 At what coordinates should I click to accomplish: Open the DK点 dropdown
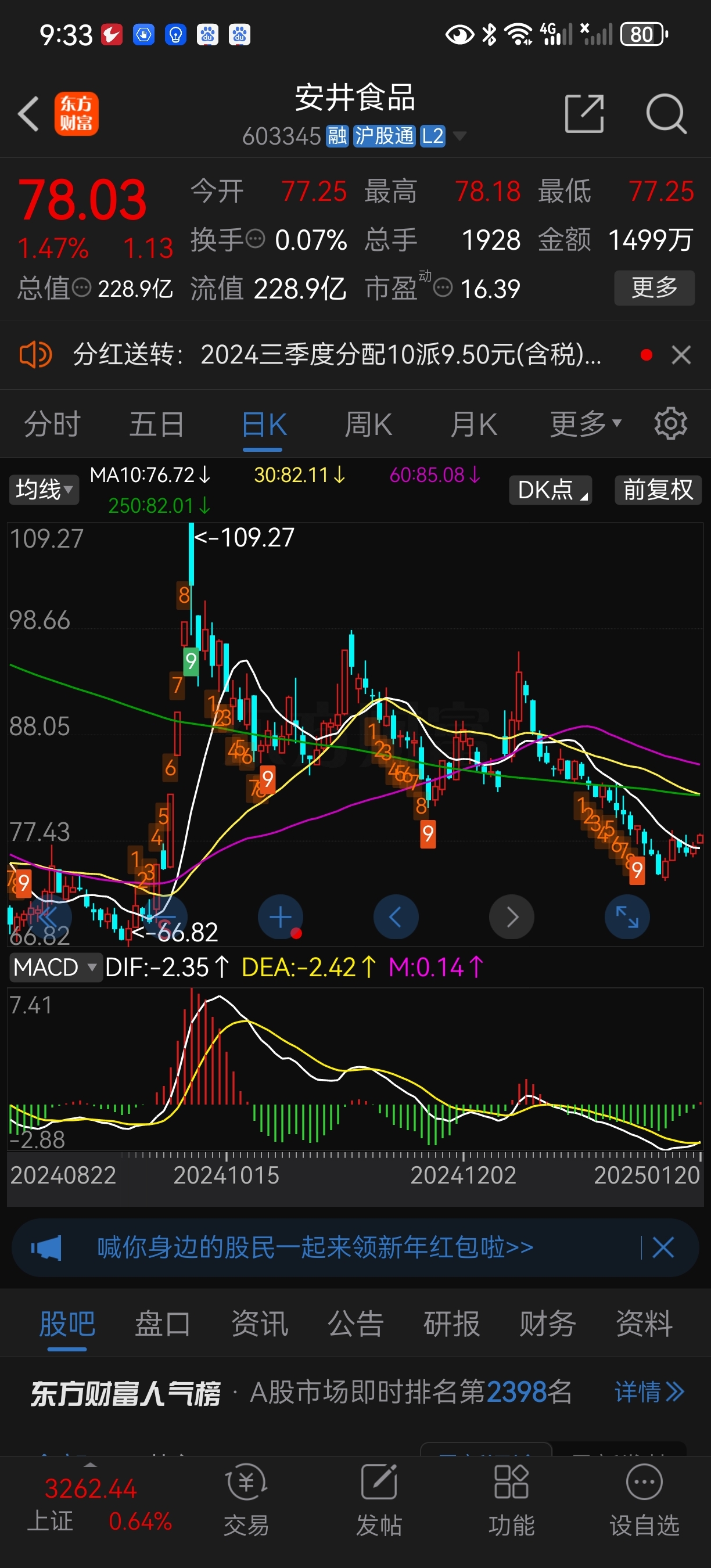[551, 490]
